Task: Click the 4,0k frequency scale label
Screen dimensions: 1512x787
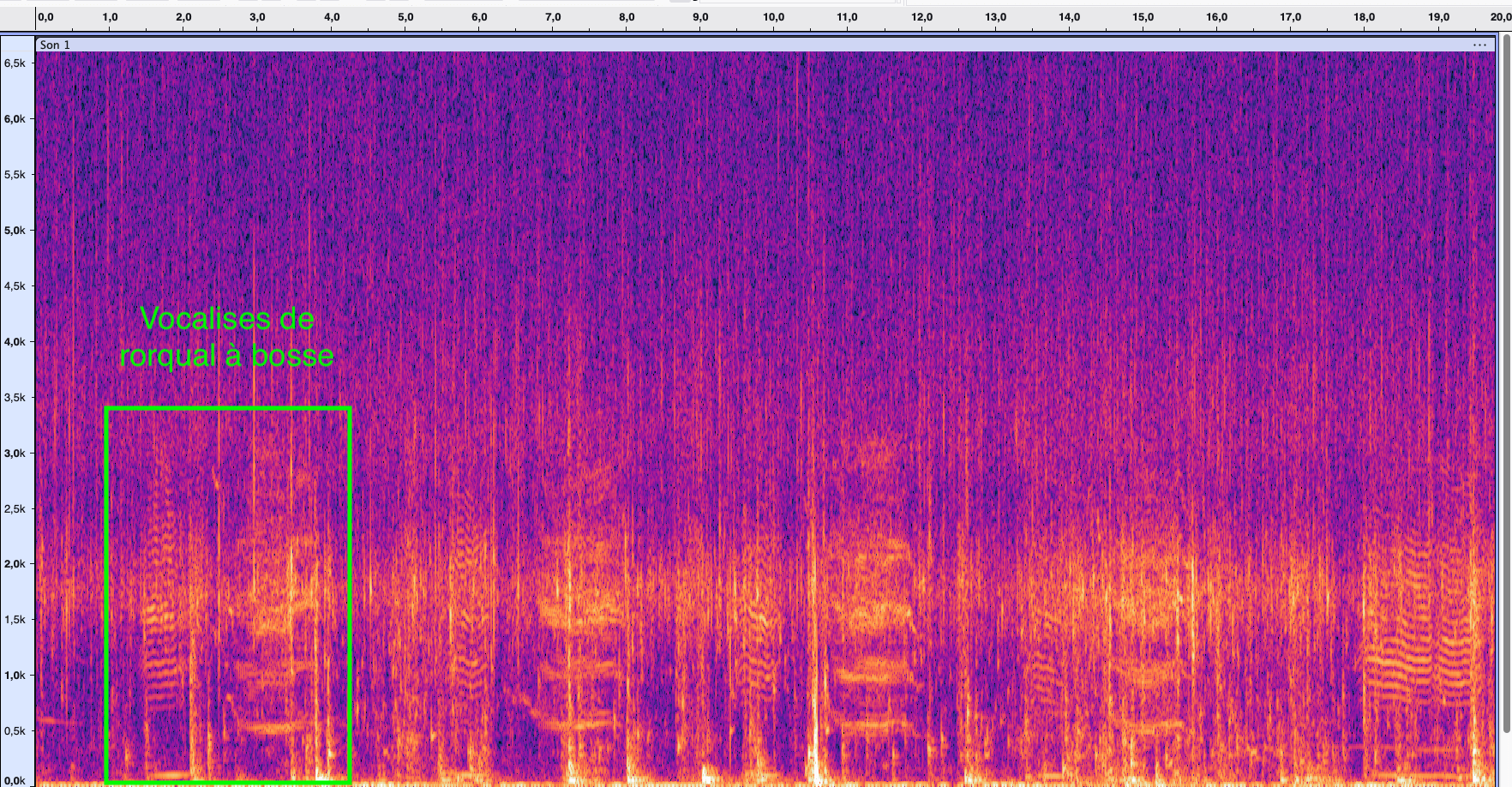Action: click(15, 342)
